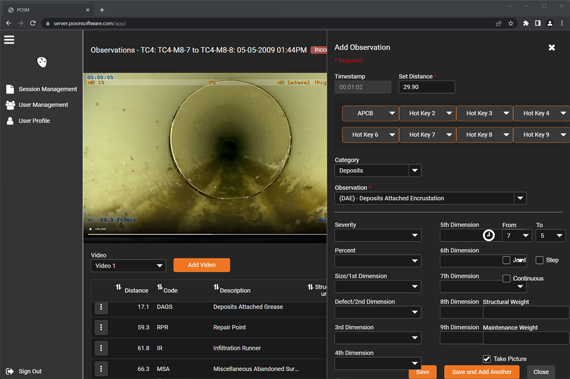This screenshot has width=570, height=379.
Task: Open the To clock dropdown showing 5
Action: tap(550, 236)
